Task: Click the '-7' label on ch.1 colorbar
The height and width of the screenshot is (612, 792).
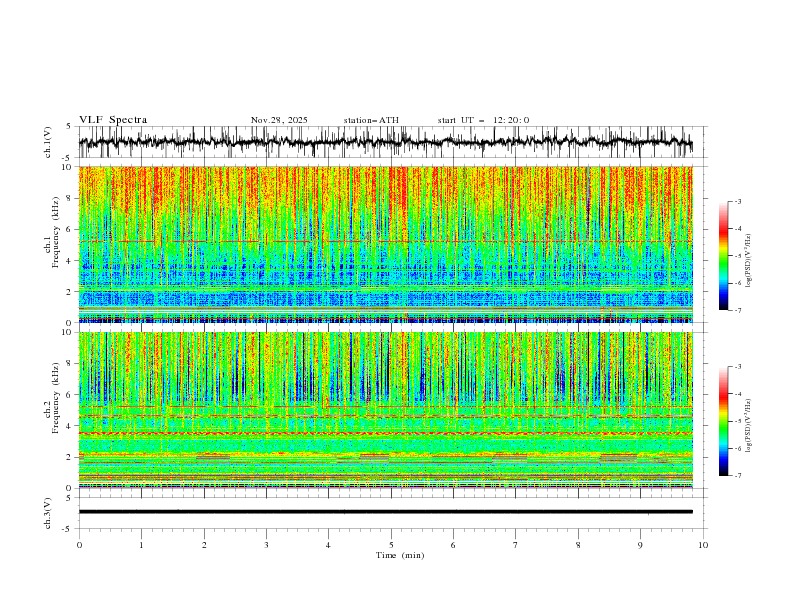Action: click(x=737, y=310)
